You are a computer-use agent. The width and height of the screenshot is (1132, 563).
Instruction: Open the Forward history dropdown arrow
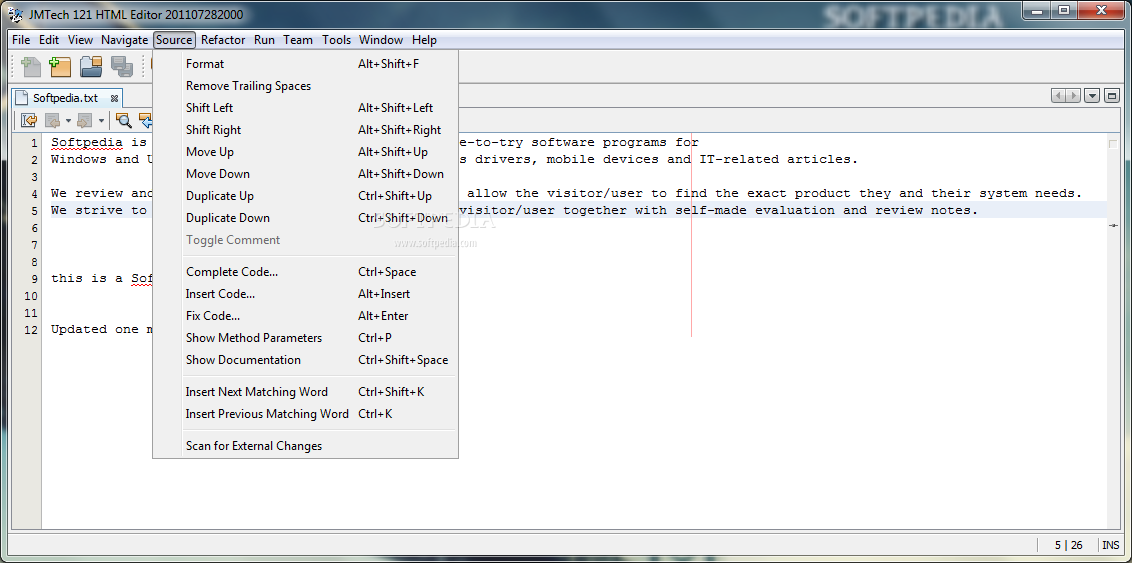[101, 121]
